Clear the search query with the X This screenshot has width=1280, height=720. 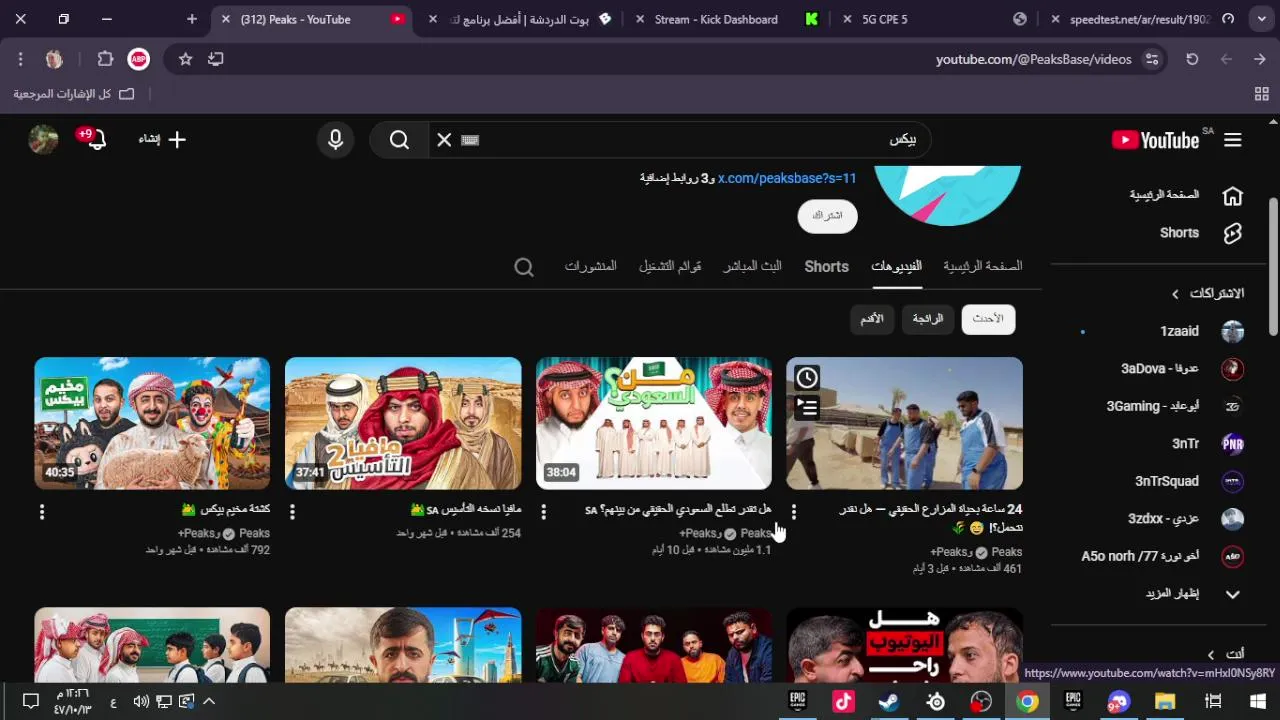pos(444,140)
